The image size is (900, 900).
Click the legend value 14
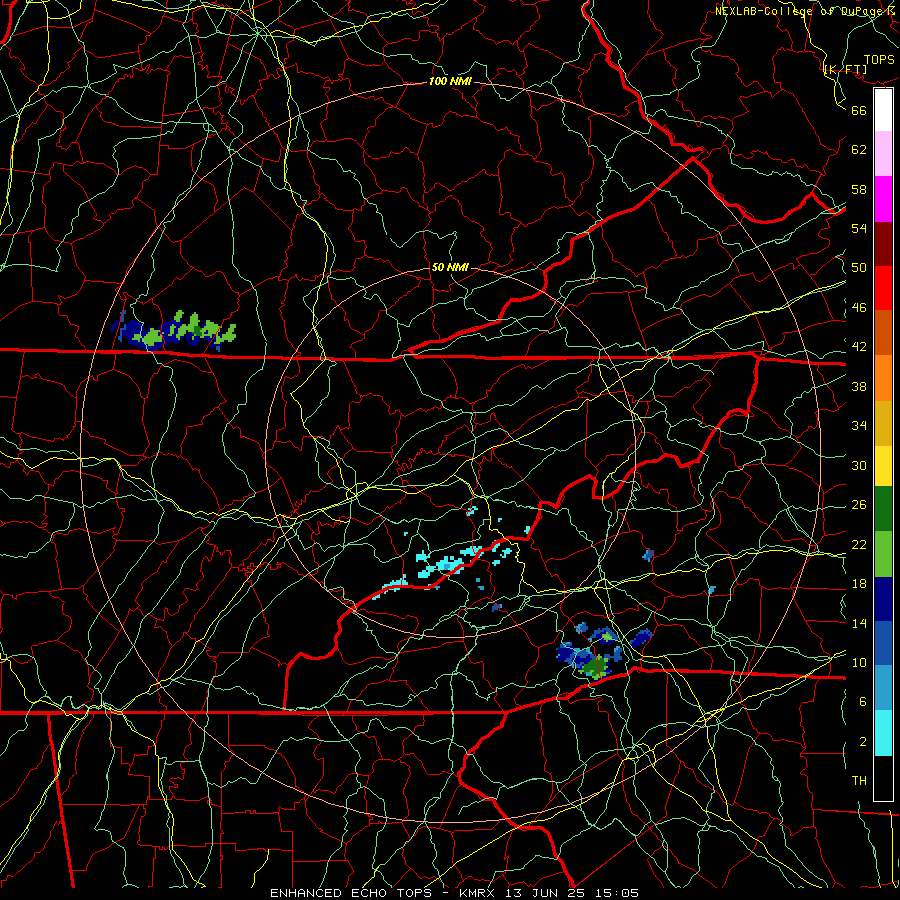(x=859, y=623)
